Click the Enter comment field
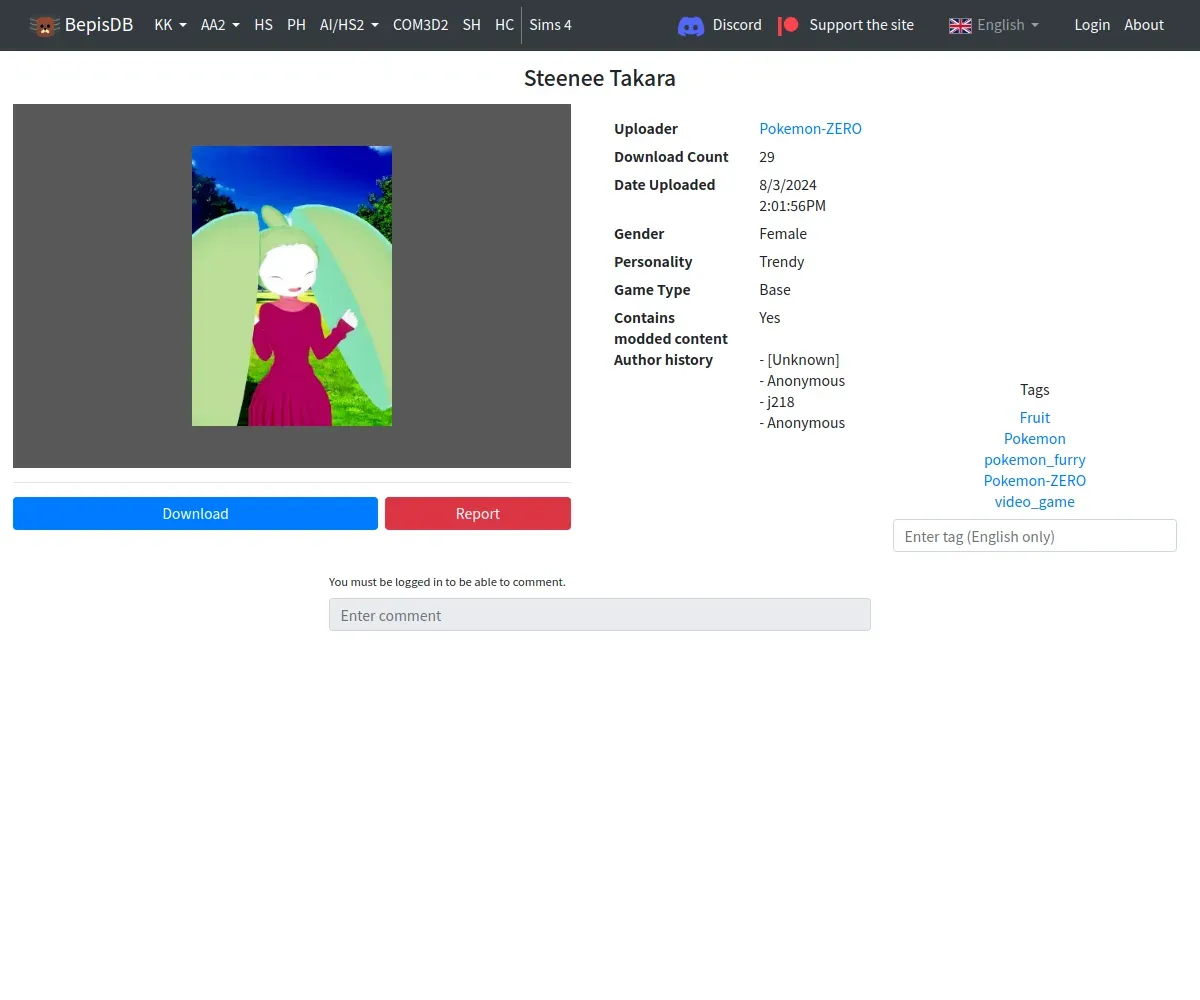This screenshot has height=1000, width=1200. (x=600, y=615)
